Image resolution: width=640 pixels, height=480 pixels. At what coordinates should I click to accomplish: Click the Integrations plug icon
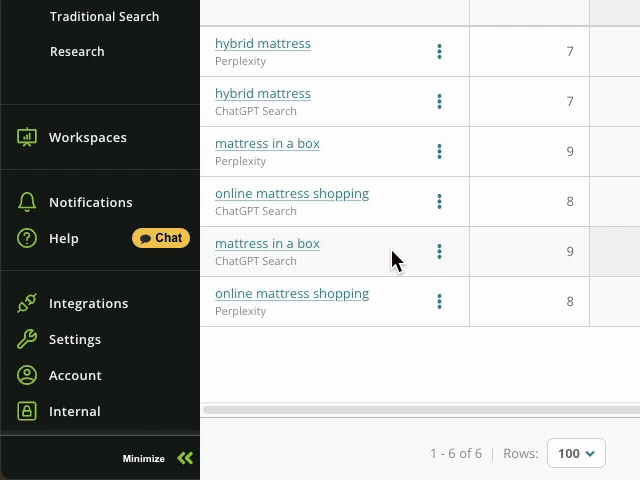(27, 303)
